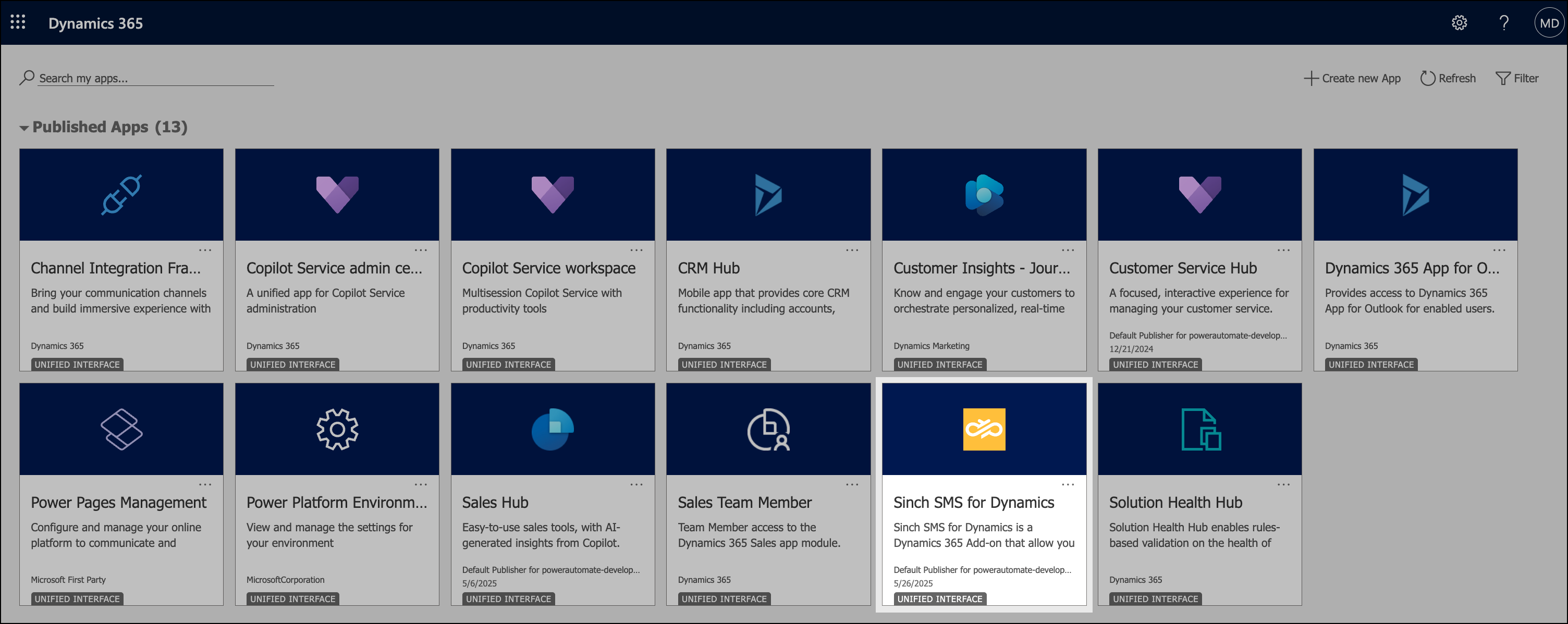Click UNIFIED INTERFACE badge on Sinch SMS
Image resolution: width=1568 pixels, height=624 pixels.
point(939,600)
